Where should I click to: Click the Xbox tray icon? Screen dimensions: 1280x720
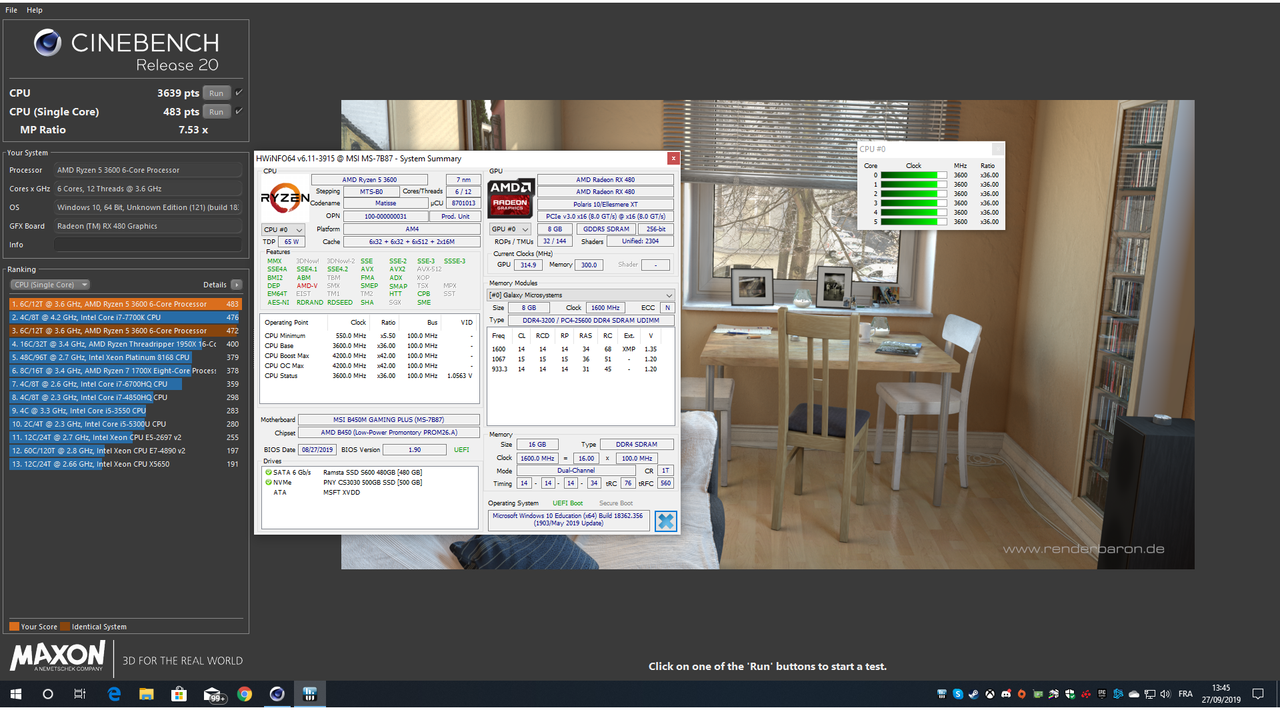pos(990,694)
